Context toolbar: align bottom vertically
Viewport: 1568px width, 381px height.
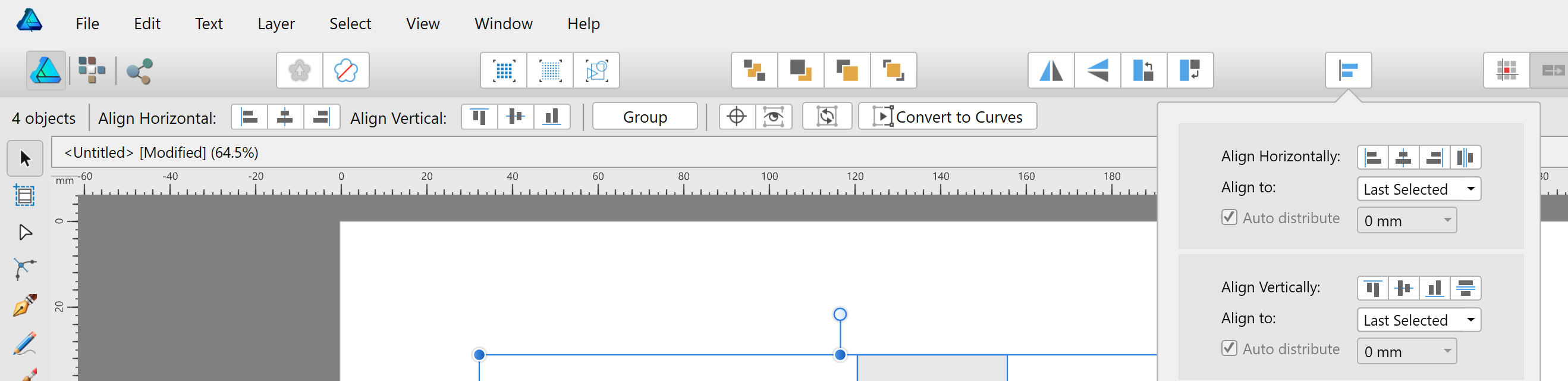(551, 117)
